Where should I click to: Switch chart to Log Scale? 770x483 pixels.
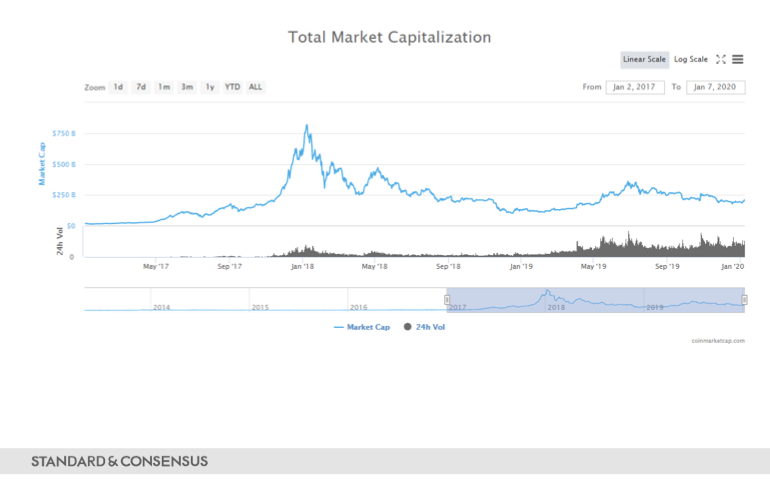(690, 59)
